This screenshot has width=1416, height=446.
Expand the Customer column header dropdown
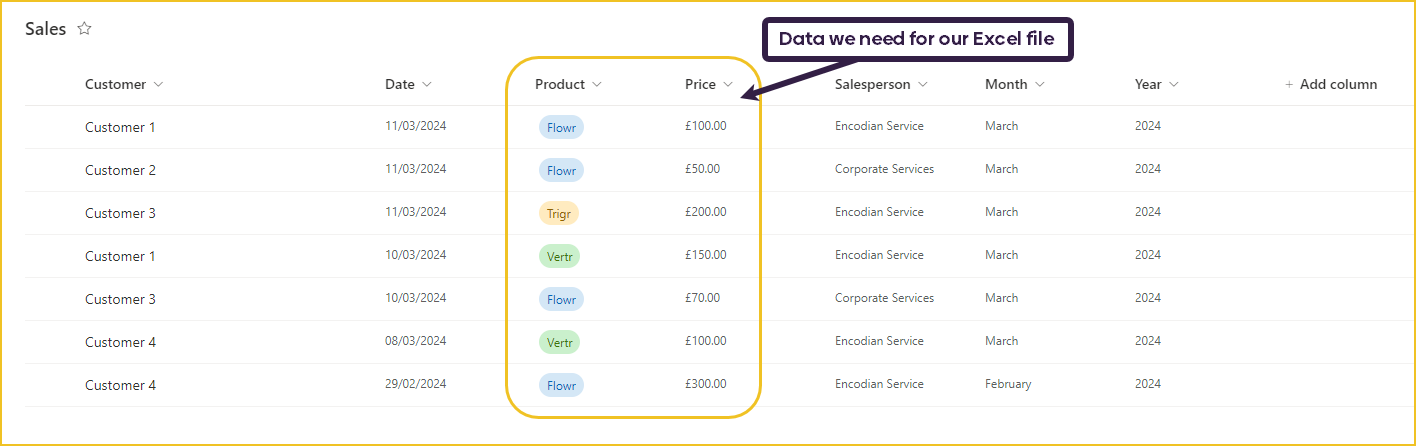pos(158,84)
